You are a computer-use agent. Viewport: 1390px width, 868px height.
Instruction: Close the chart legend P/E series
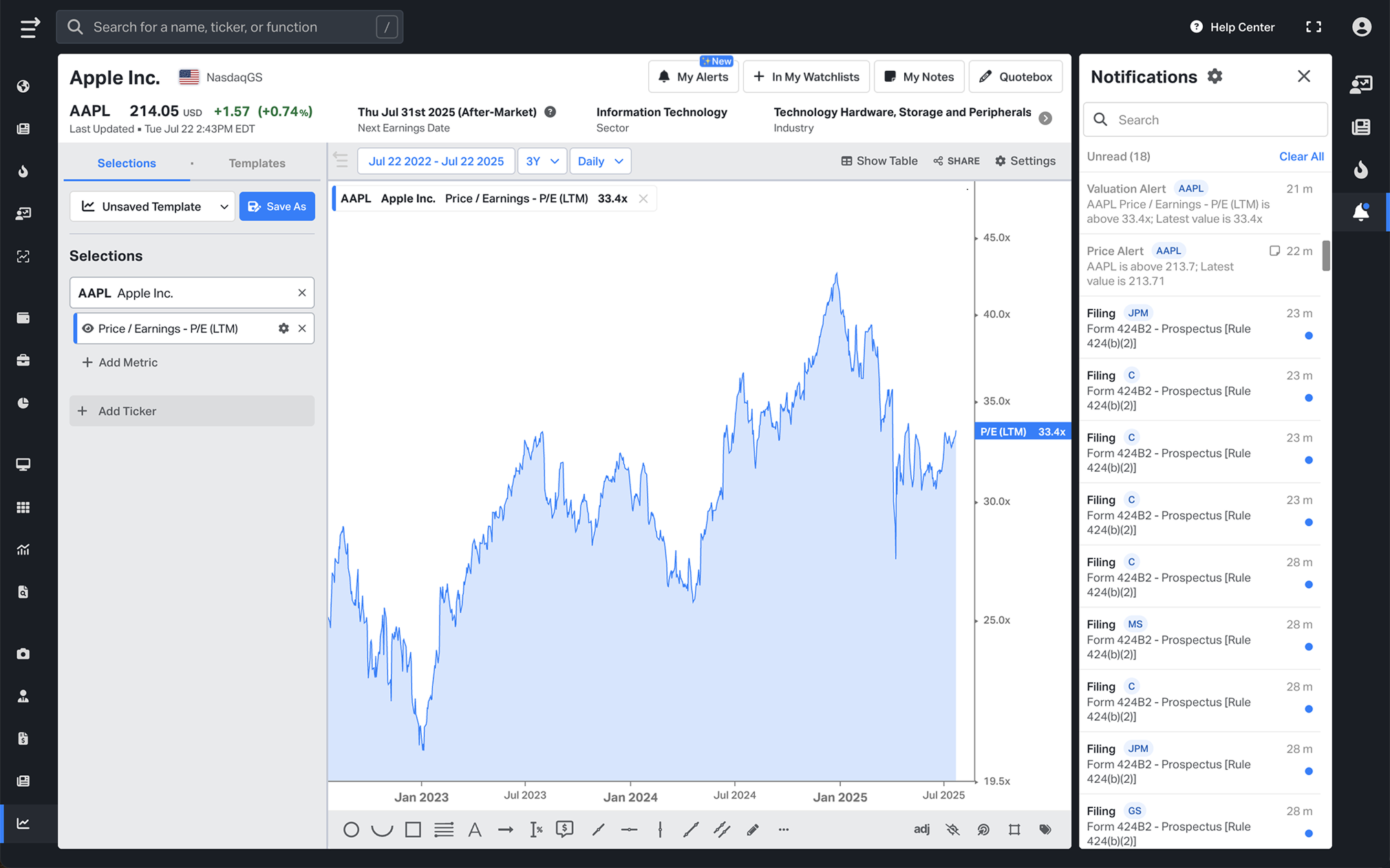pyautogui.click(x=643, y=199)
